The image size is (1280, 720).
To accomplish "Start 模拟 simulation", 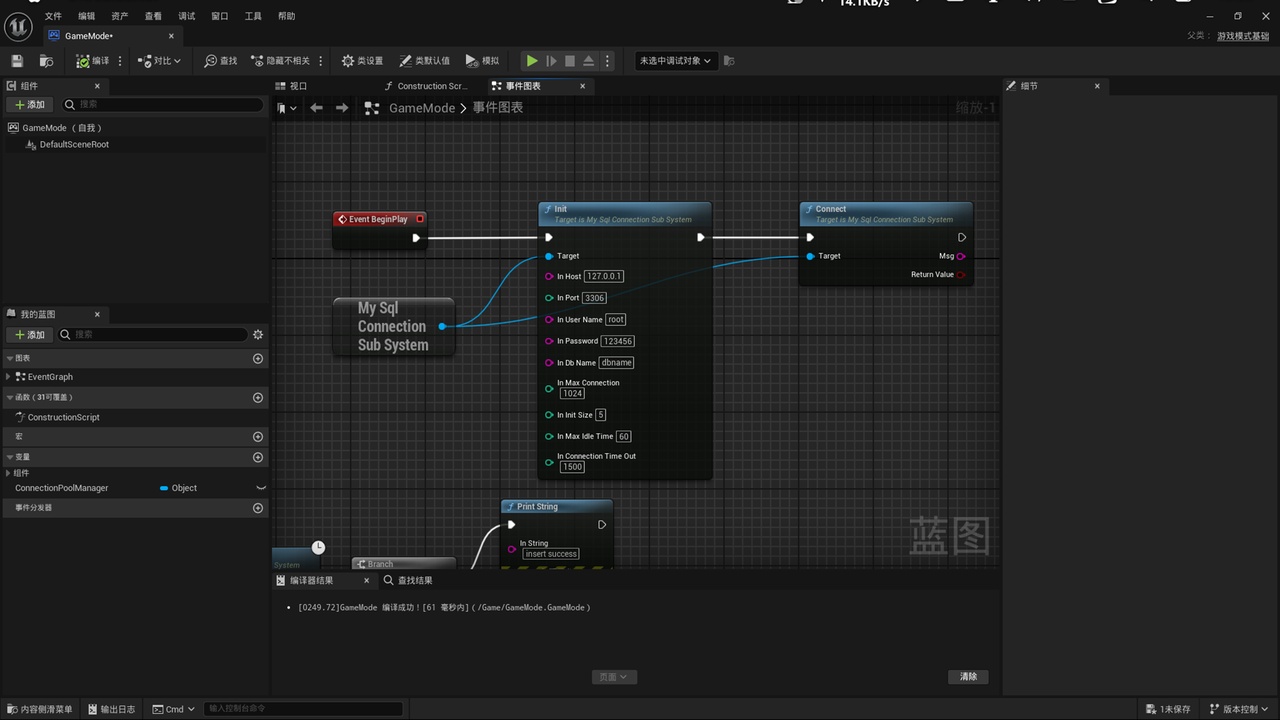I will pos(482,61).
